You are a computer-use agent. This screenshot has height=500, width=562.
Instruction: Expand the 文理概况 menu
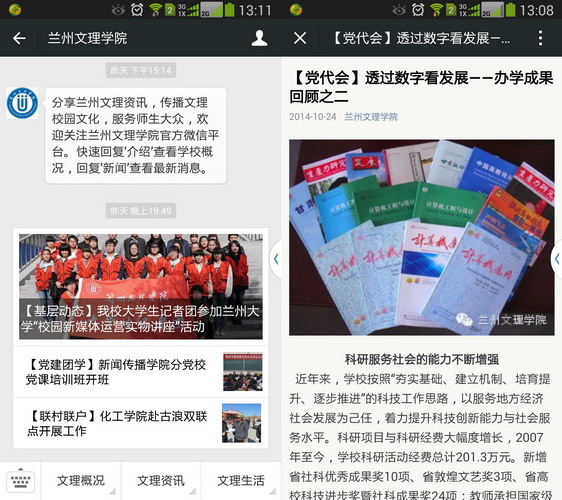(81, 481)
